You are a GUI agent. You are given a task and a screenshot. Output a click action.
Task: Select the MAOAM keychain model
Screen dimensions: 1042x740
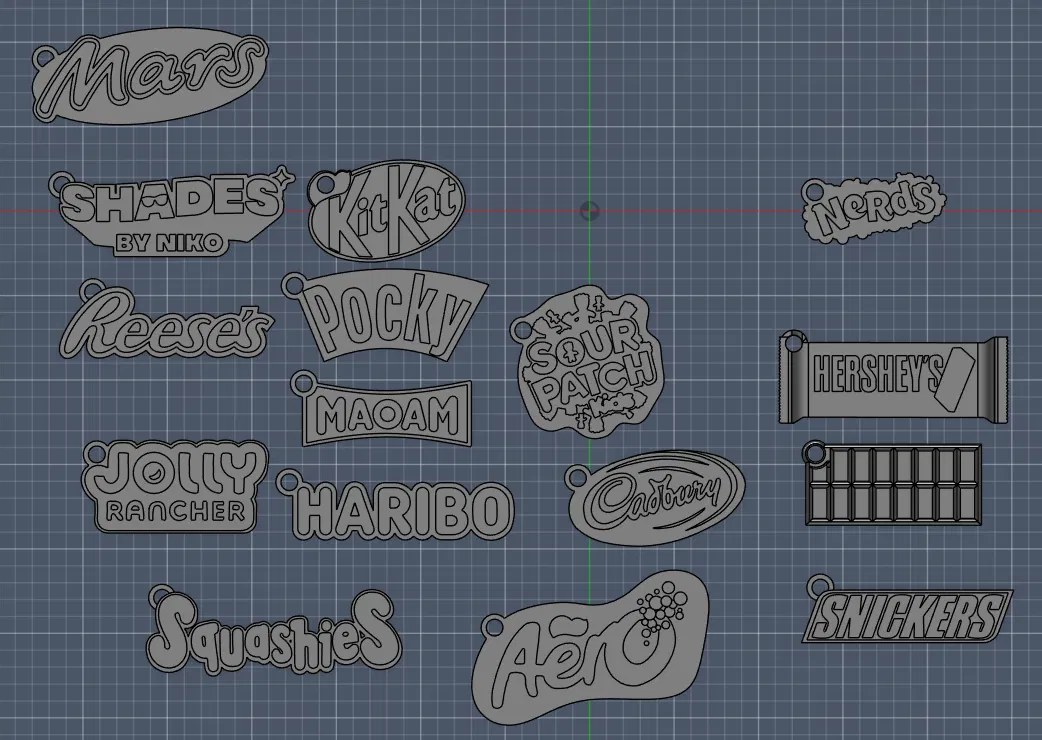click(383, 411)
